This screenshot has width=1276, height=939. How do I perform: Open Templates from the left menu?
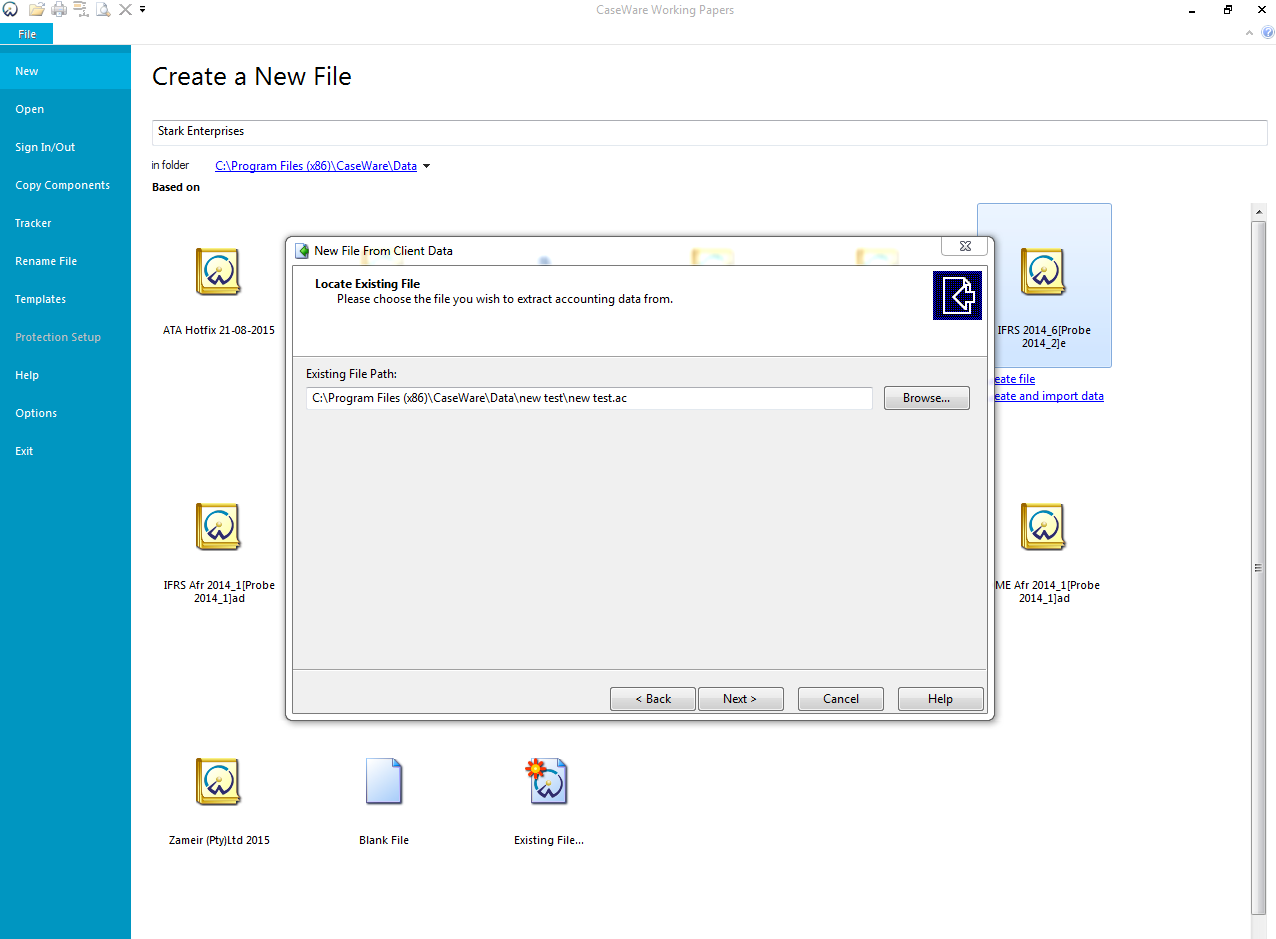coord(65,299)
